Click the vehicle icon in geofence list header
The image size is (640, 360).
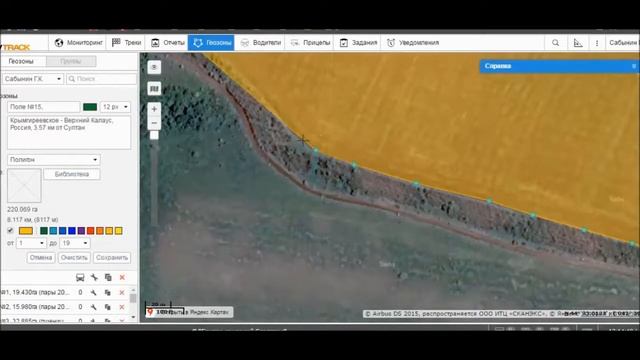(80, 278)
